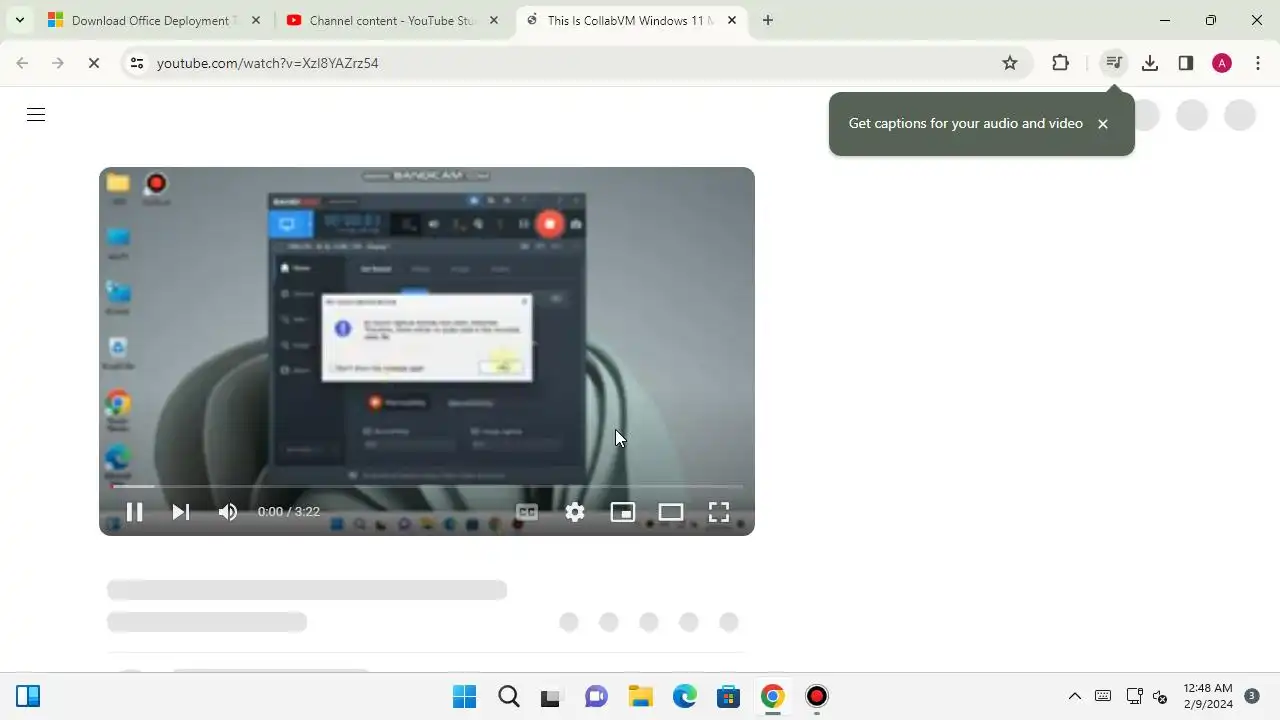Switch to theater mode
Viewport: 1280px width, 720px height.
[671, 512]
